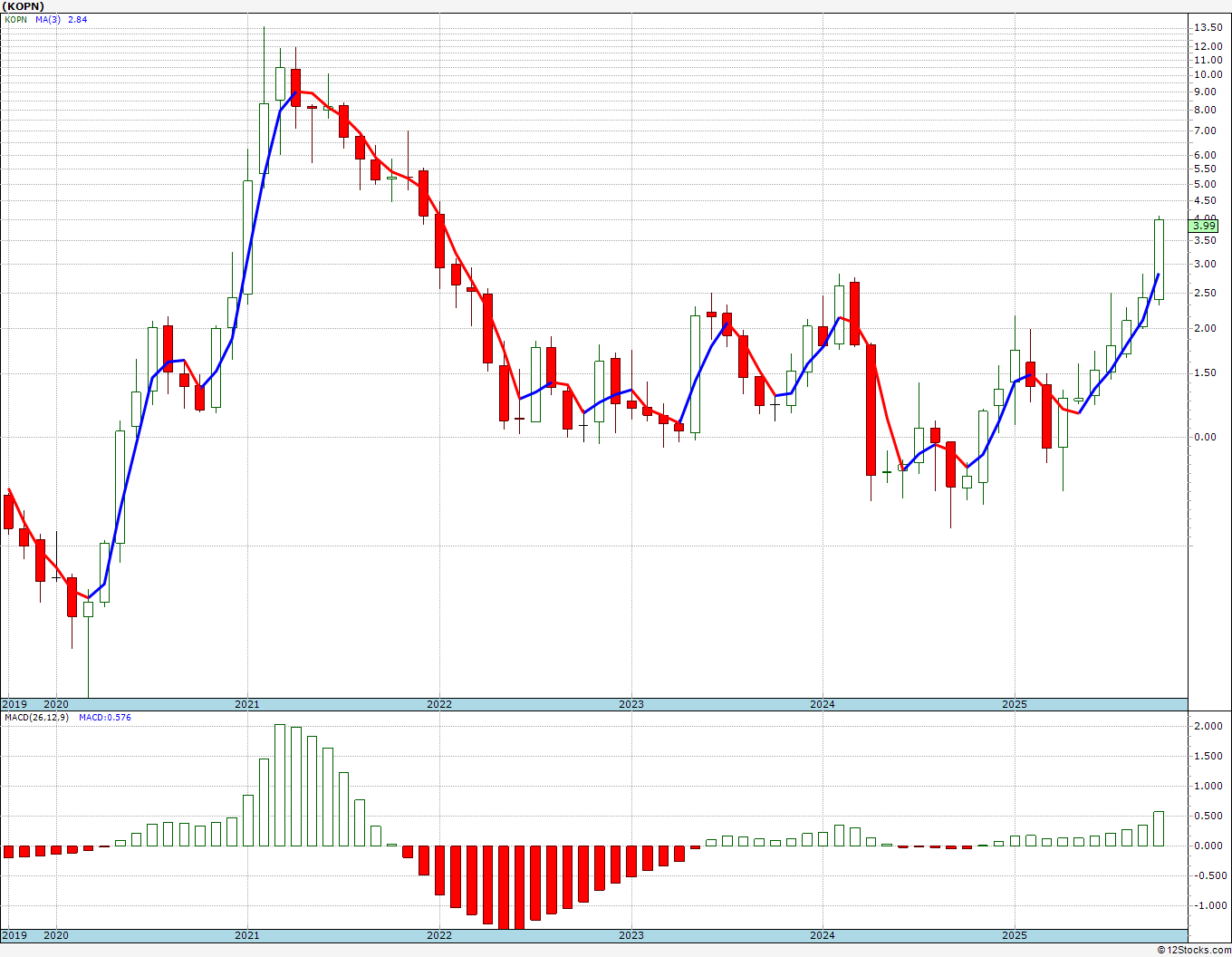Viewport: 1232px width, 957px height.
Task: Click 2025 on the MACD panel time axis
Action: tap(1015, 935)
